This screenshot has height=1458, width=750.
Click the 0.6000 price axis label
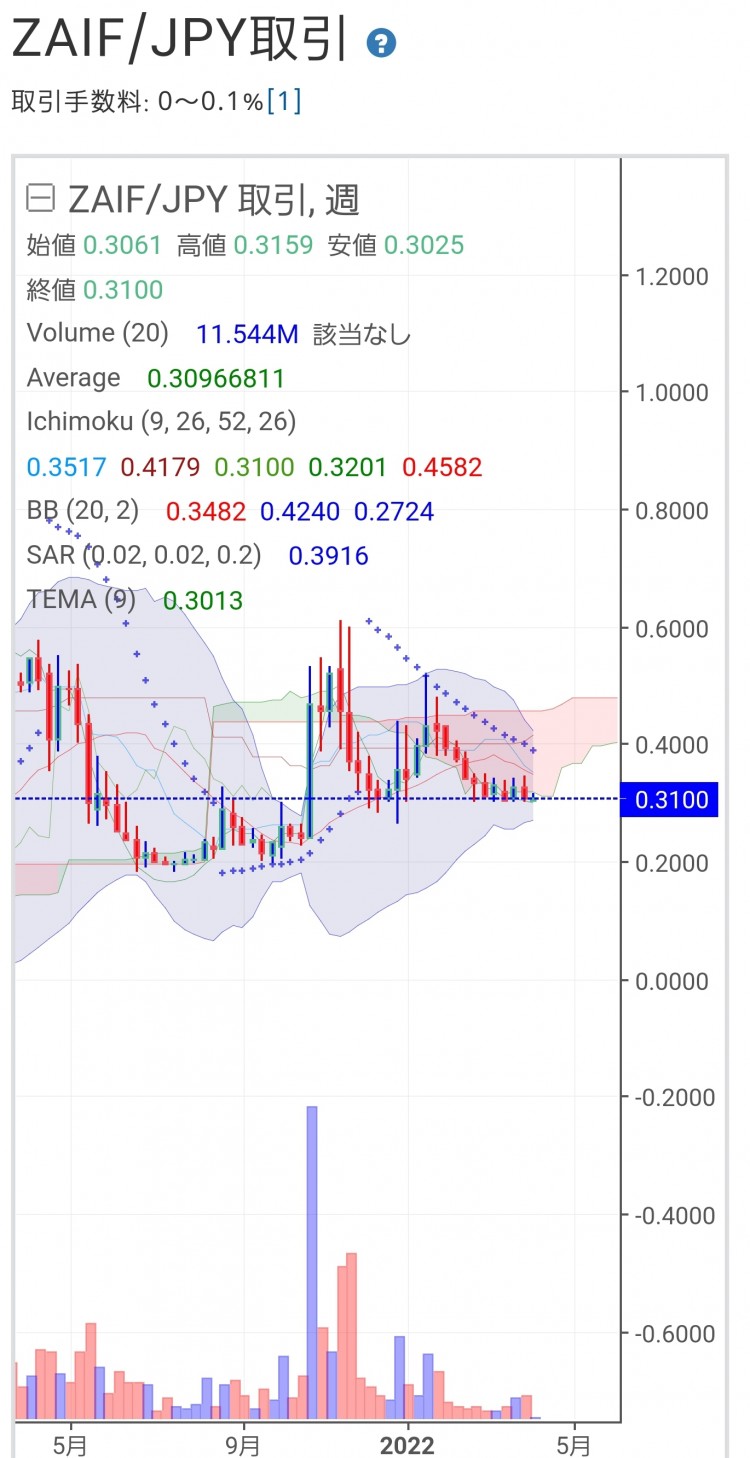673,629
